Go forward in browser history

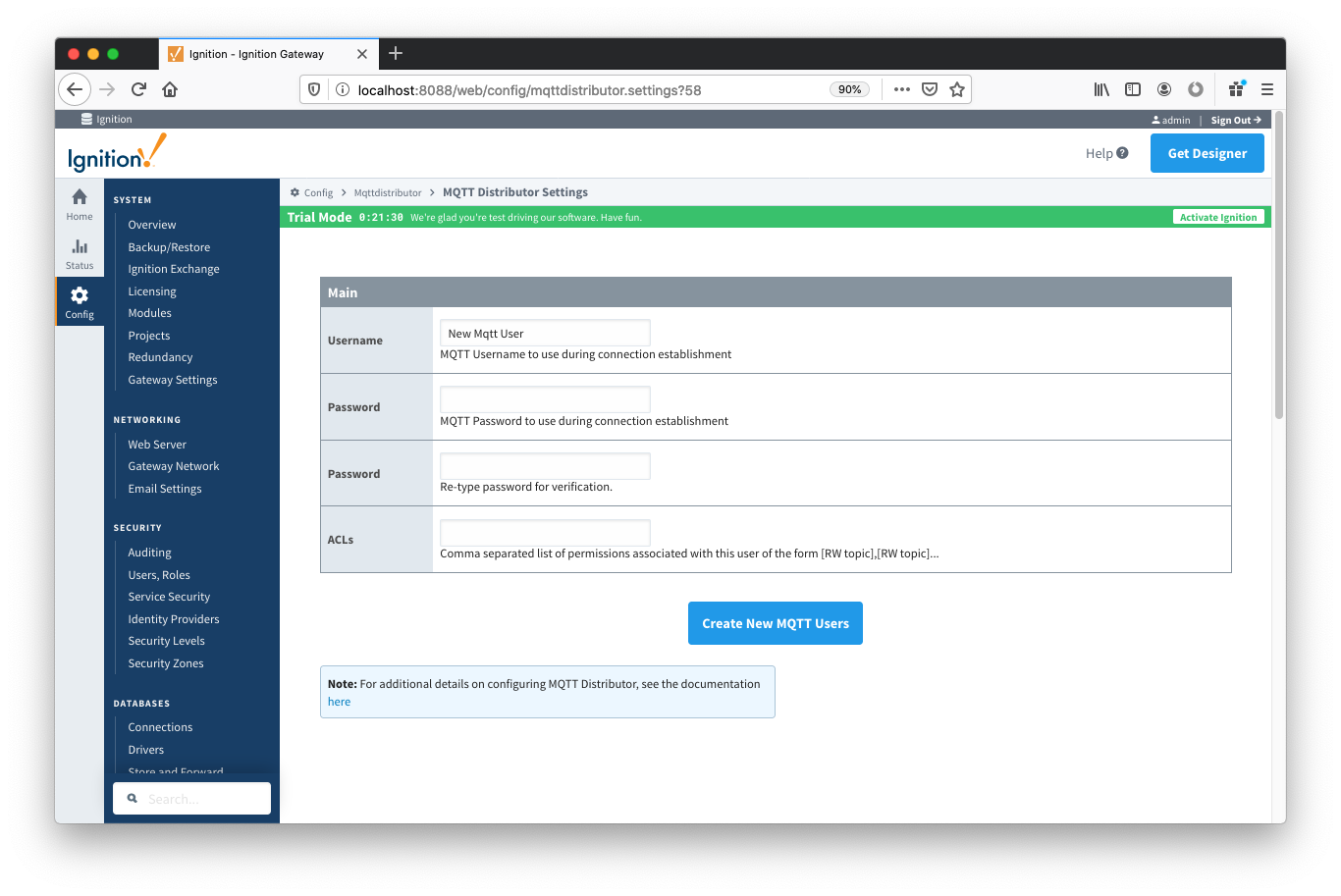click(x=107, y=89)
